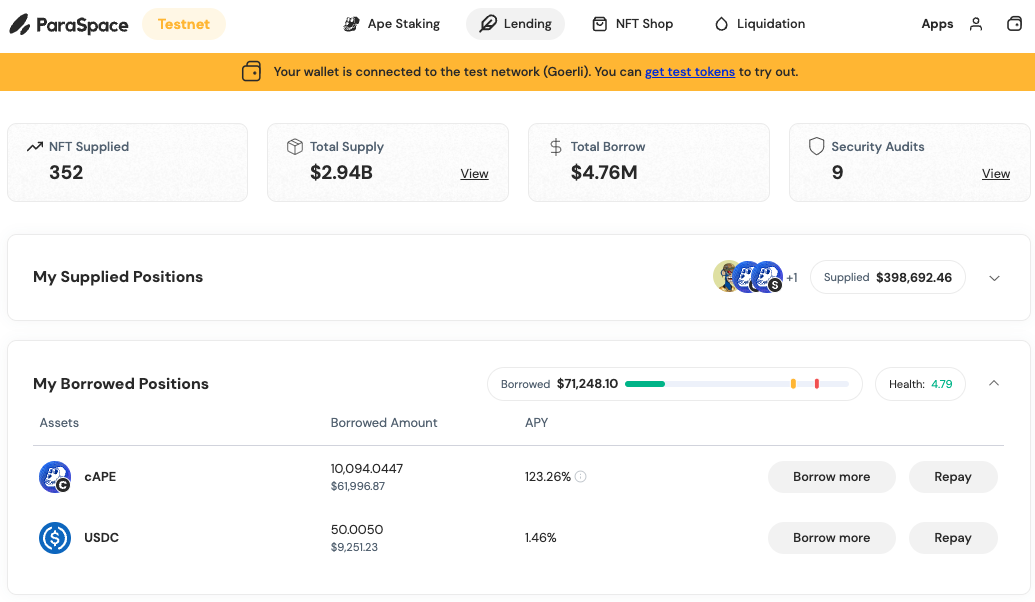Go to the NFT Shop tab
This screenshot has width=1035, height=602.
coord(632,24)
